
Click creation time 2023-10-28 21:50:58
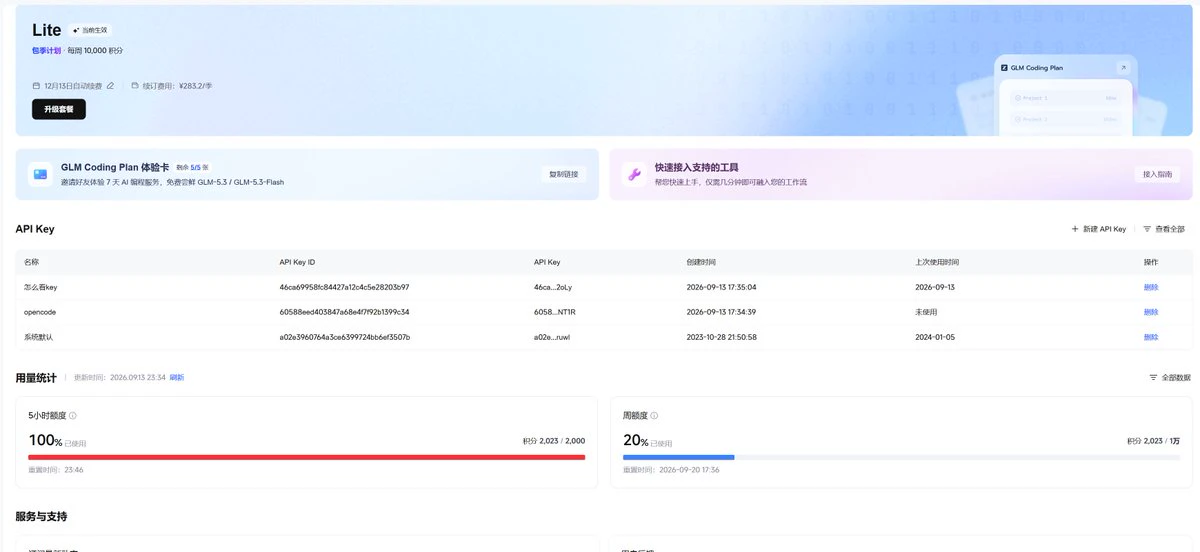click(x=721, y=337)
